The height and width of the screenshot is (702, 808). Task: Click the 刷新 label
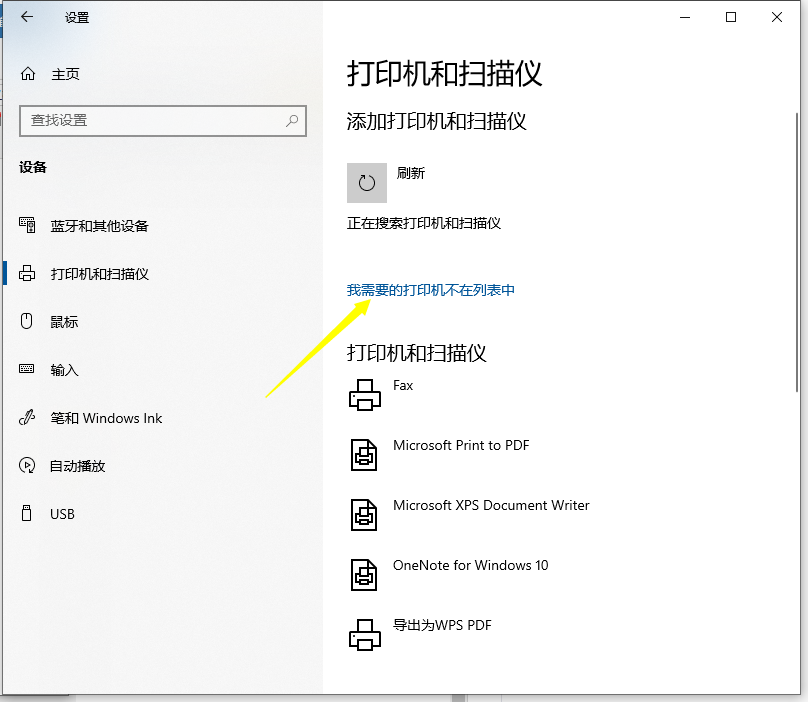click(411, 173)
